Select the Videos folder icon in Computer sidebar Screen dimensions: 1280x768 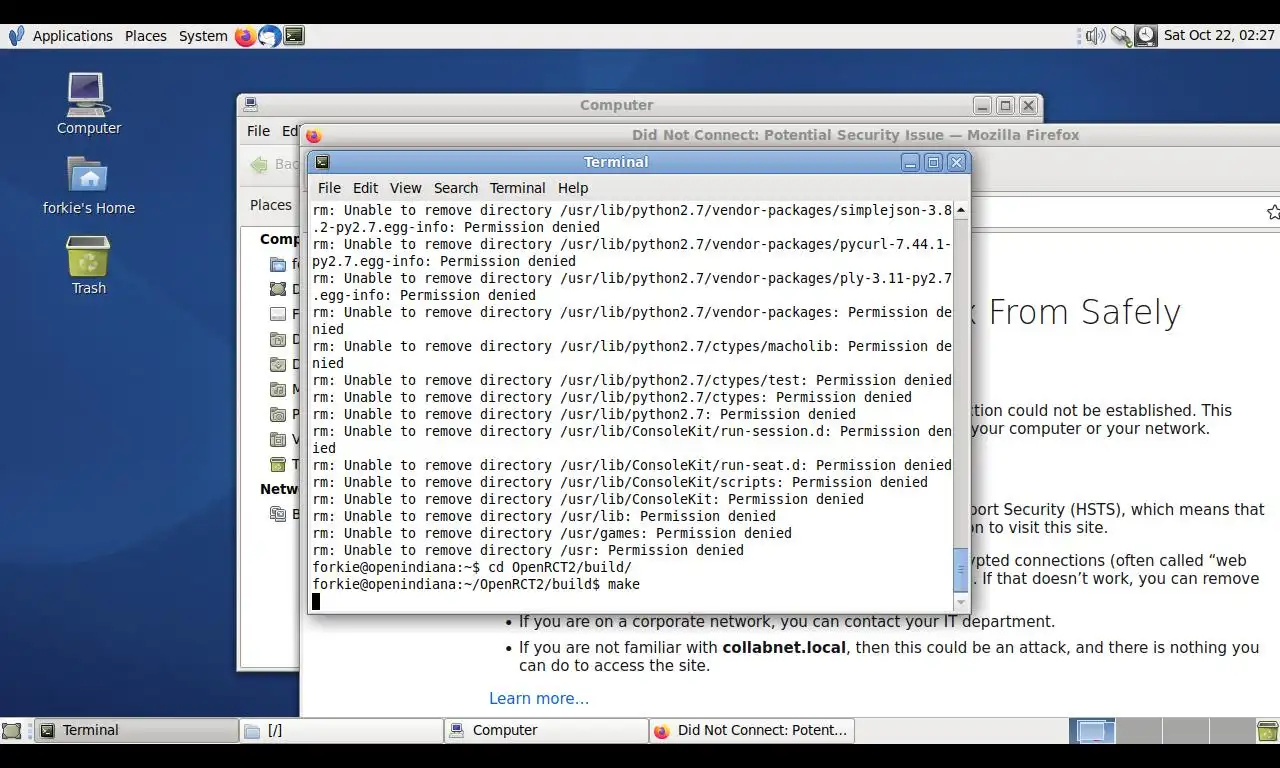tap(278, 439)
